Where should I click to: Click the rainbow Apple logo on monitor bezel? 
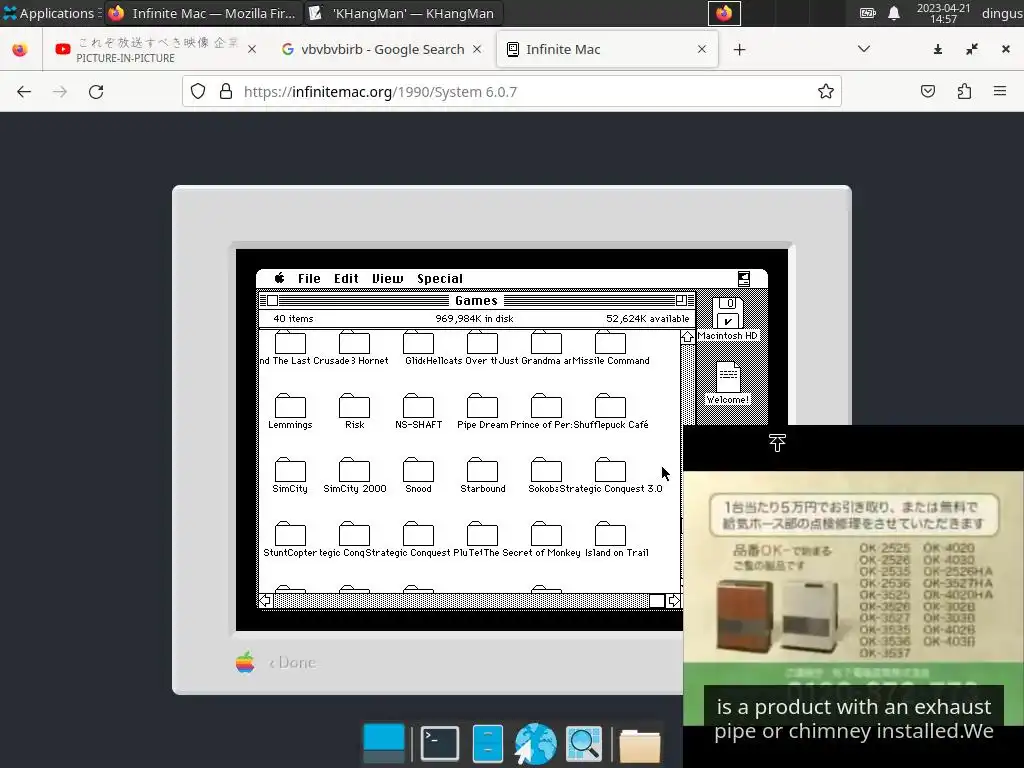tap(245, 662)
